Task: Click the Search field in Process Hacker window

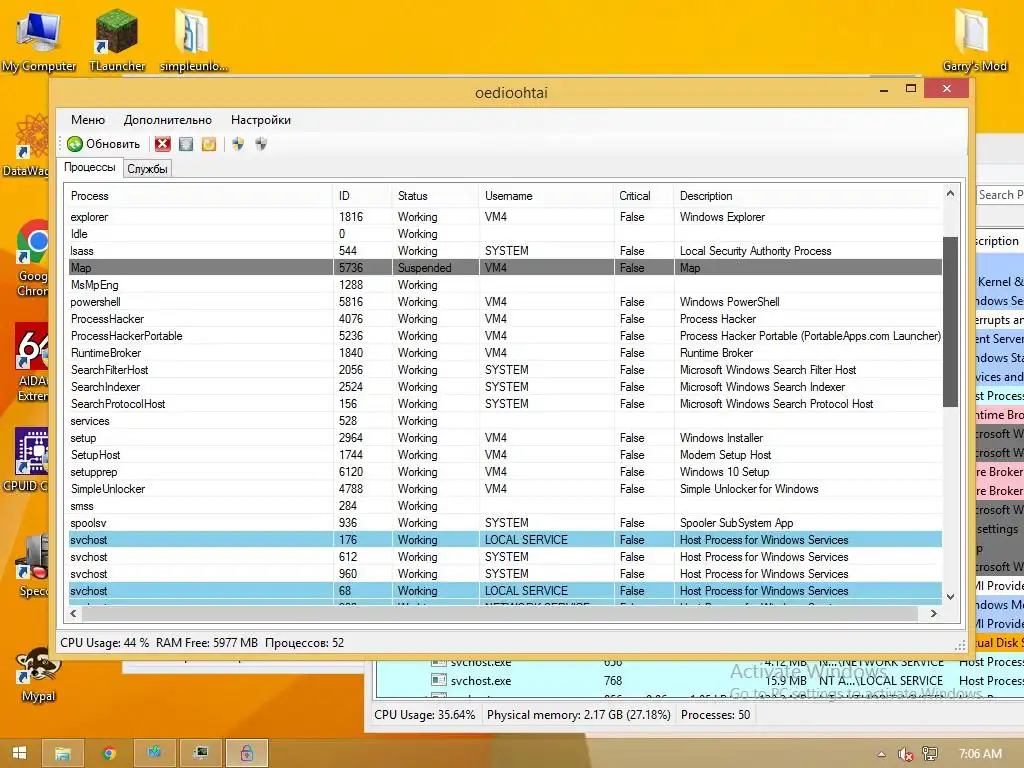Action: click(x=1000, y=195)
